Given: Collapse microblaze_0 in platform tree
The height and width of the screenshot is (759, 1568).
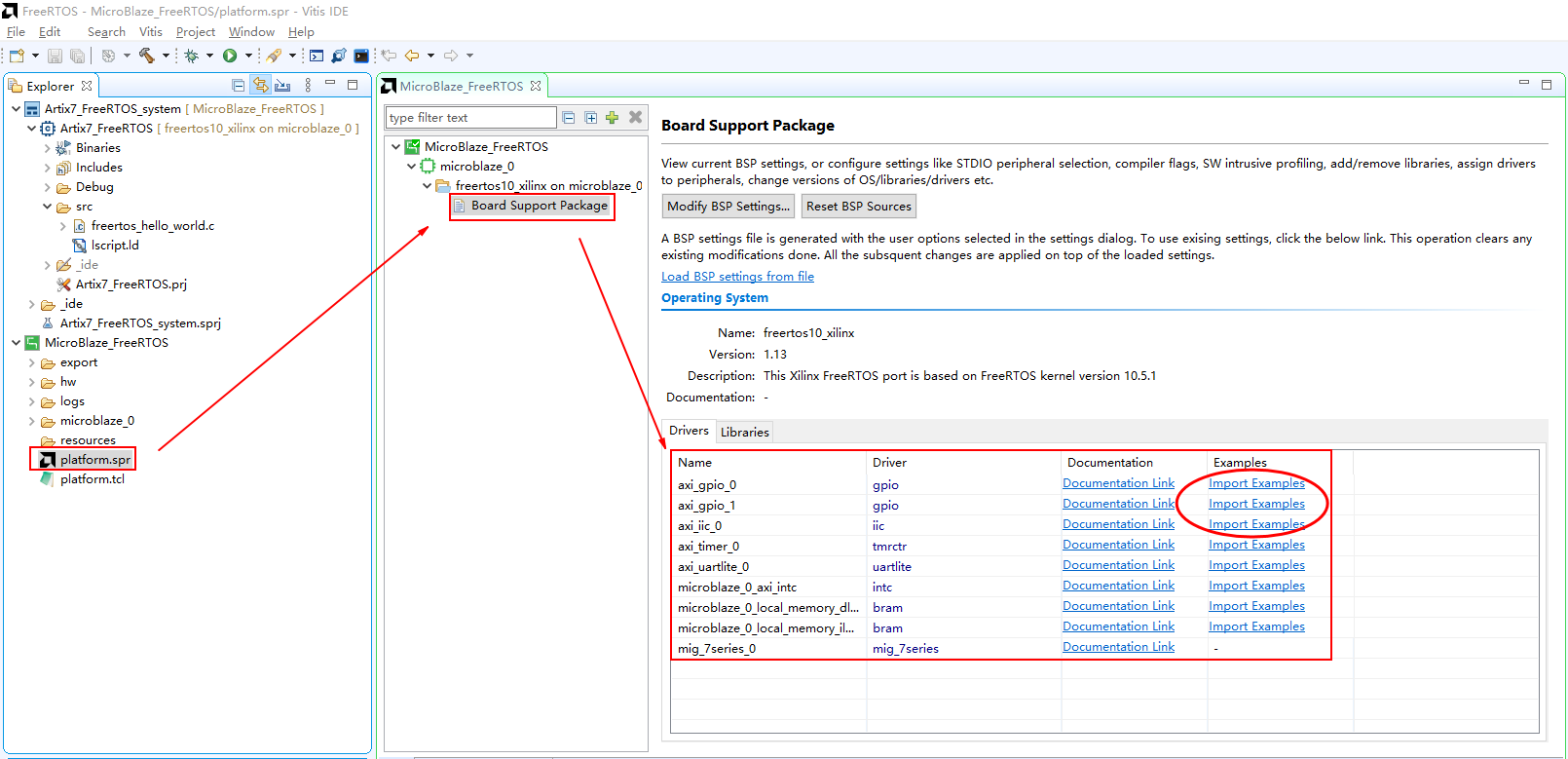Looking at the screenshot, I should [411, 167].
